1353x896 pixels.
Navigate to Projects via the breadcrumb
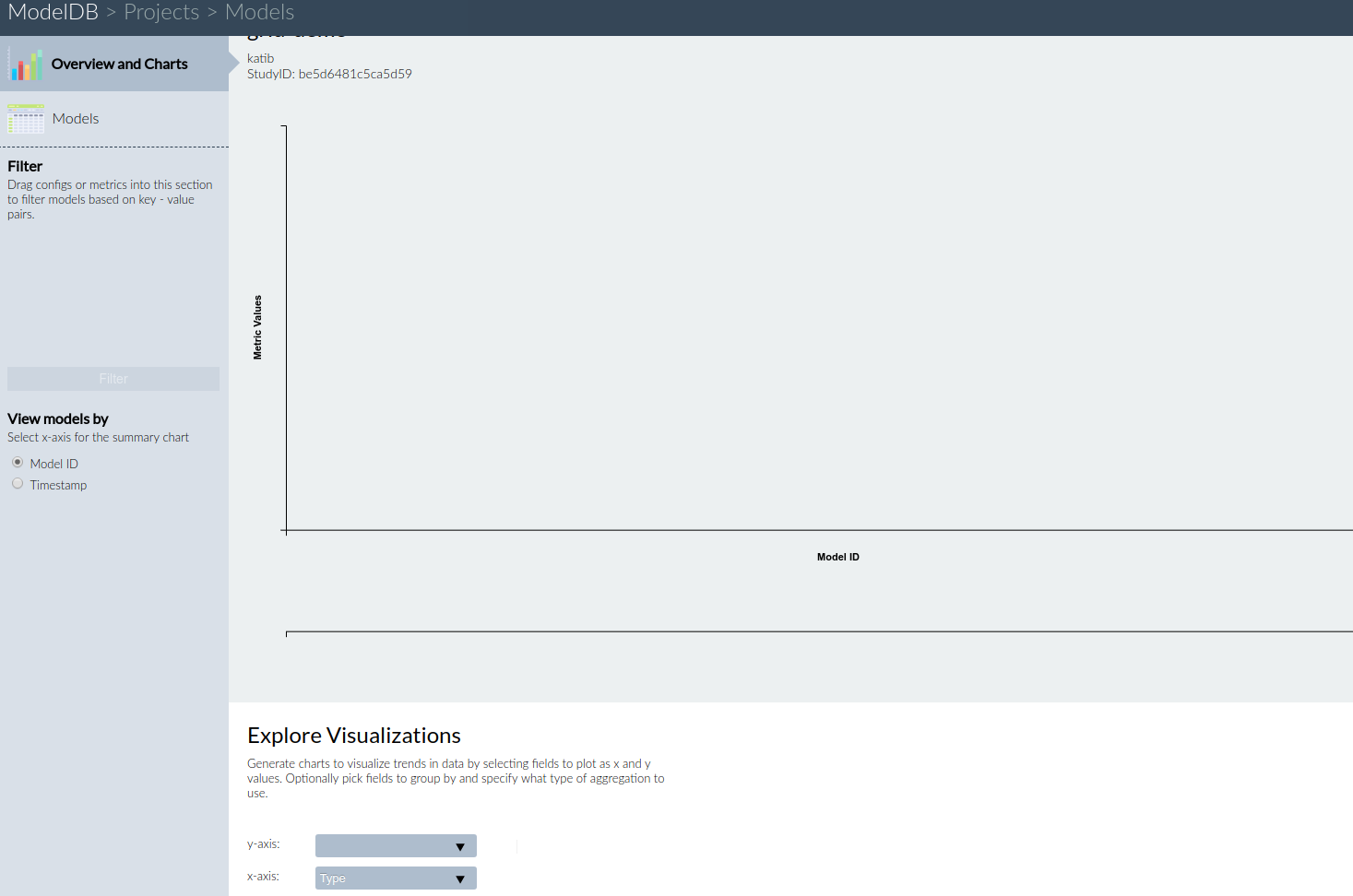coord(160,12)
